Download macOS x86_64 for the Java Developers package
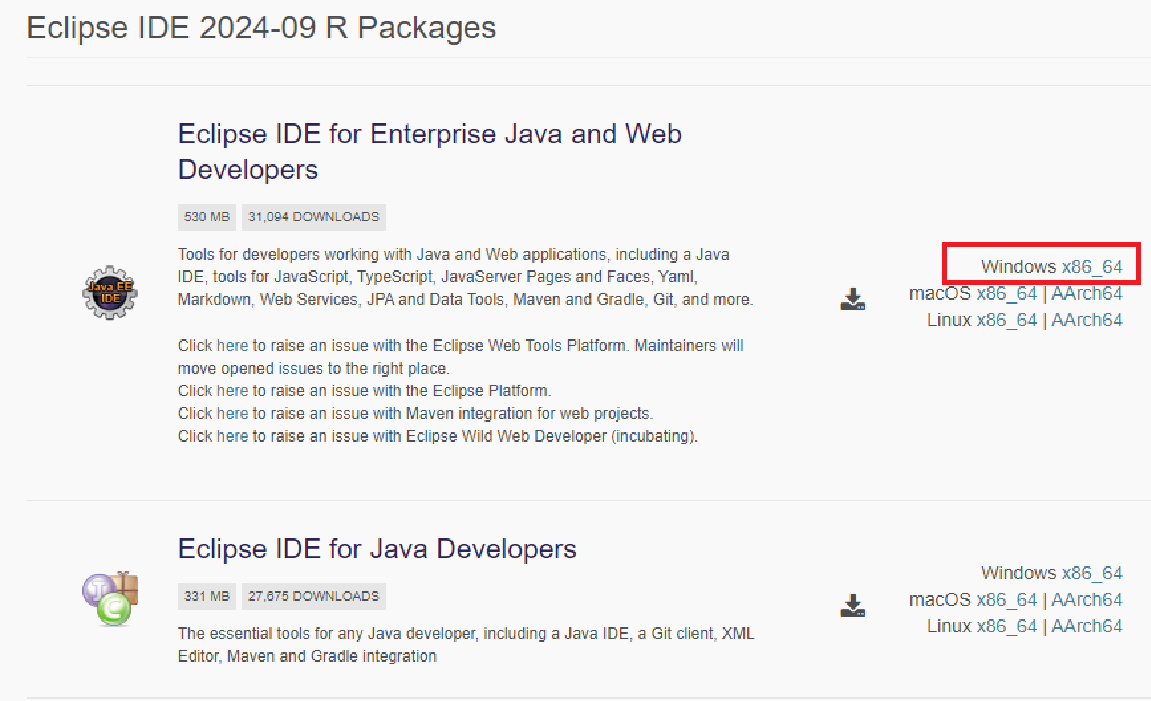 point(1006,600)
